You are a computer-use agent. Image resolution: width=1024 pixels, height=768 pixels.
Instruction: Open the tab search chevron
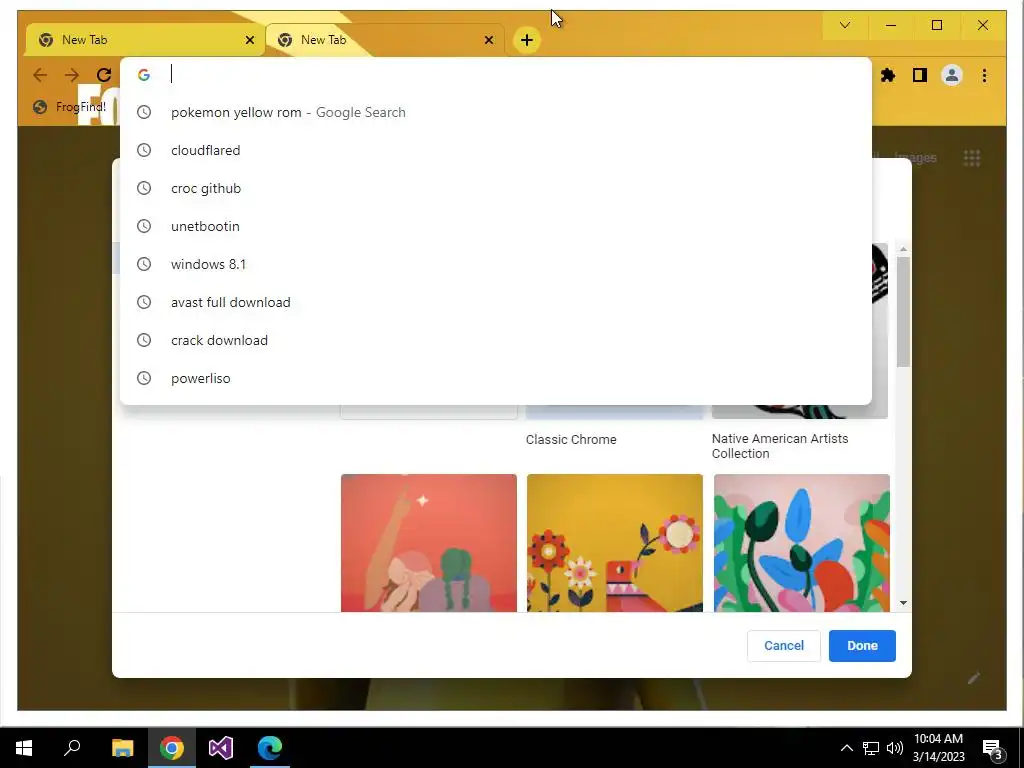click(844, 25)
